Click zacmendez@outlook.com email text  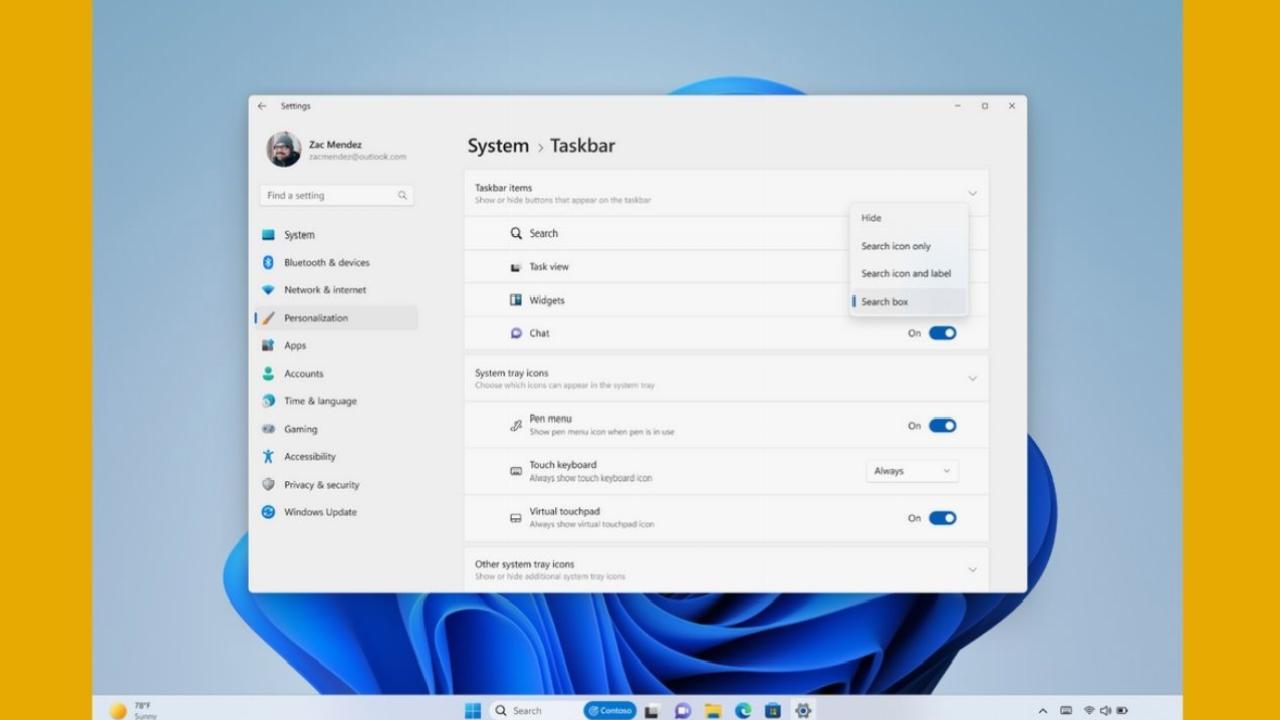(x=357, y=157)
